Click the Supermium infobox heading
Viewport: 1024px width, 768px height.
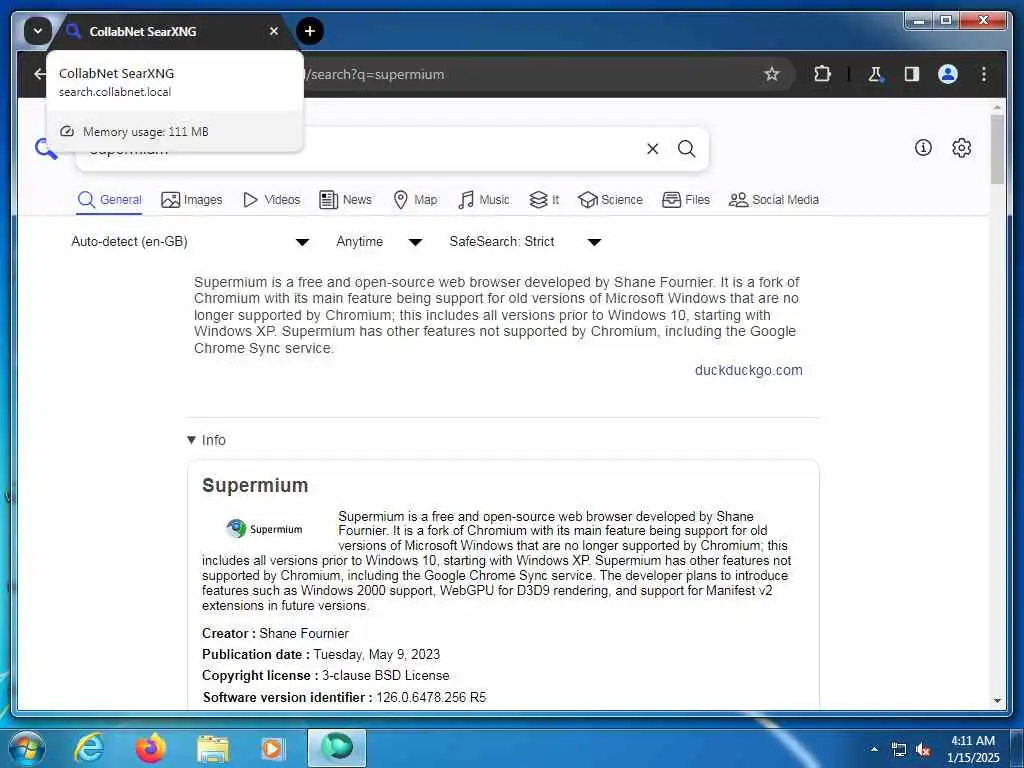pos(255,485)
